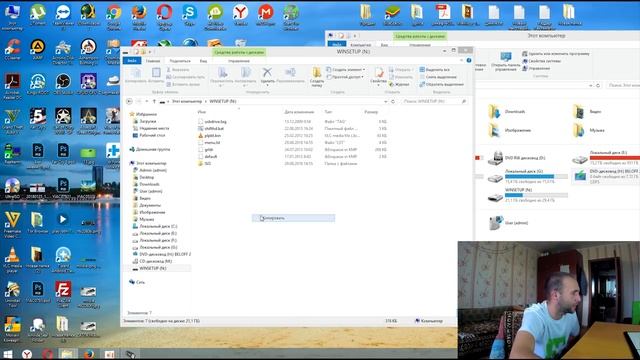Open the recent locations dropdown beside navigation arrows
This screenshot has height=360, width=640.
point(147,101)
